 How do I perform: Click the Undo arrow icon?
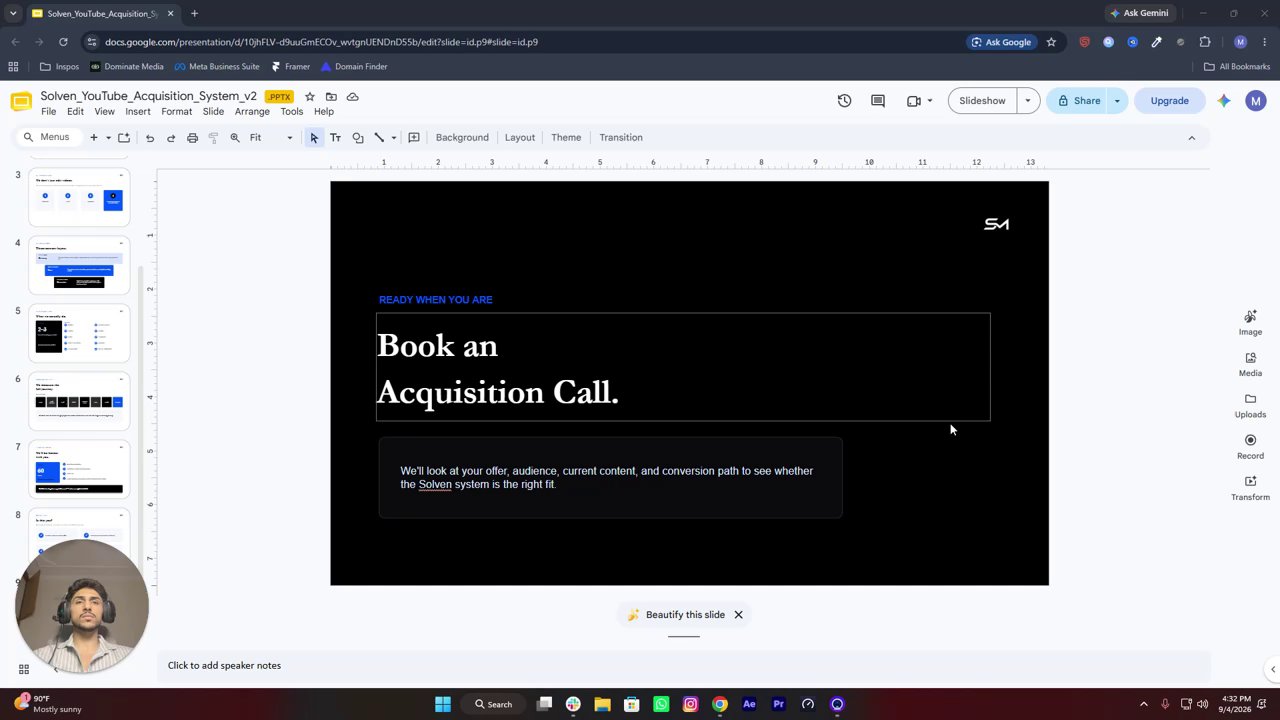pyautogui.click(x=150, y=138)
